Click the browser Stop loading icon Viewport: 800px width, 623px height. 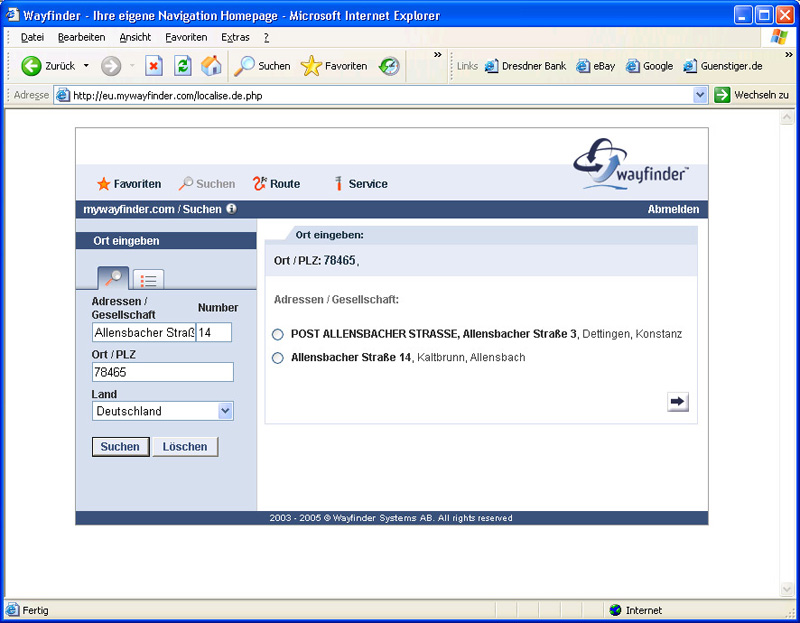click(x=153, y=66)
